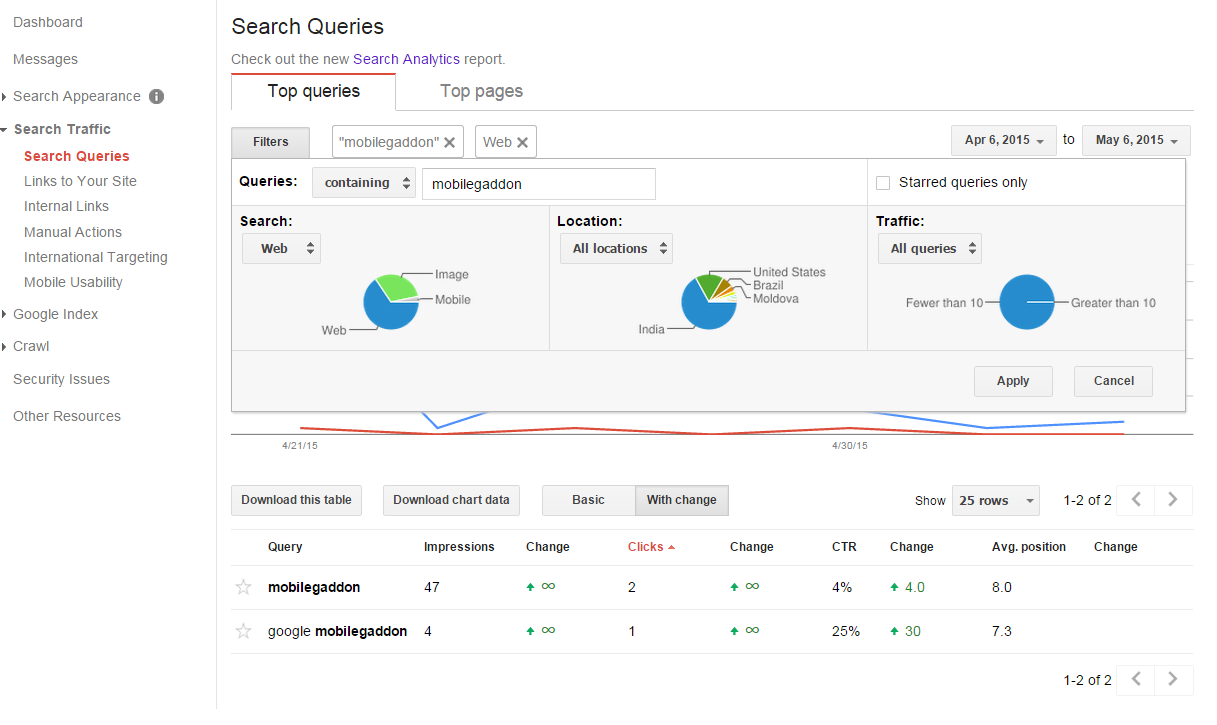The image size is (1217, 725).
Task: Cancel the filter panel
Action: coord(1113,381)
